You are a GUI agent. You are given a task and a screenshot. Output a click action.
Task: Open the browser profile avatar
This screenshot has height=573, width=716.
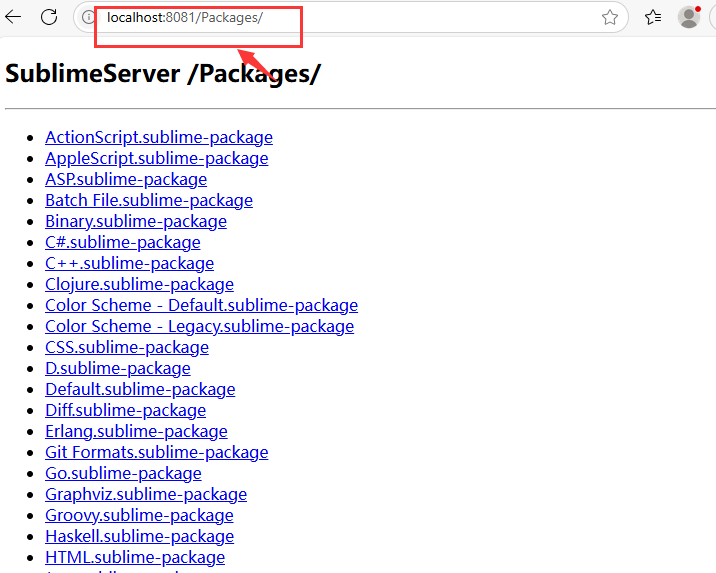click(x=689, y=17)
